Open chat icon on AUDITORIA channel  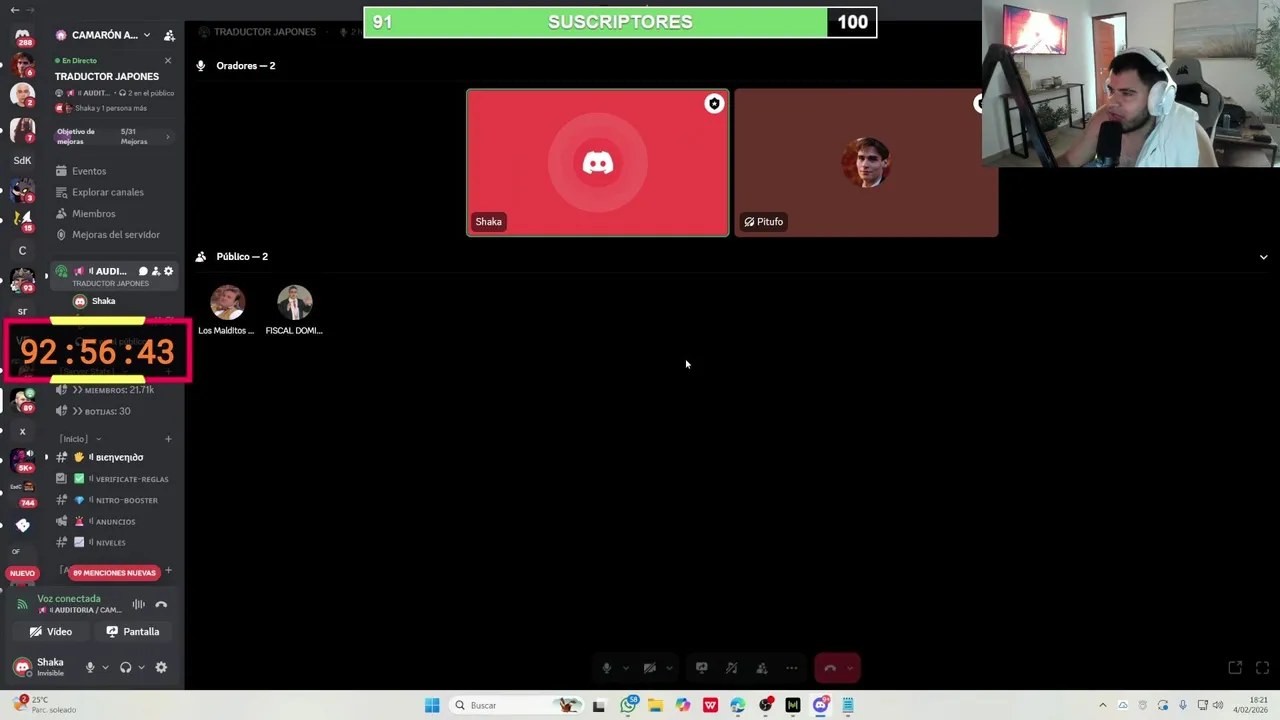(x=143, y=271)
